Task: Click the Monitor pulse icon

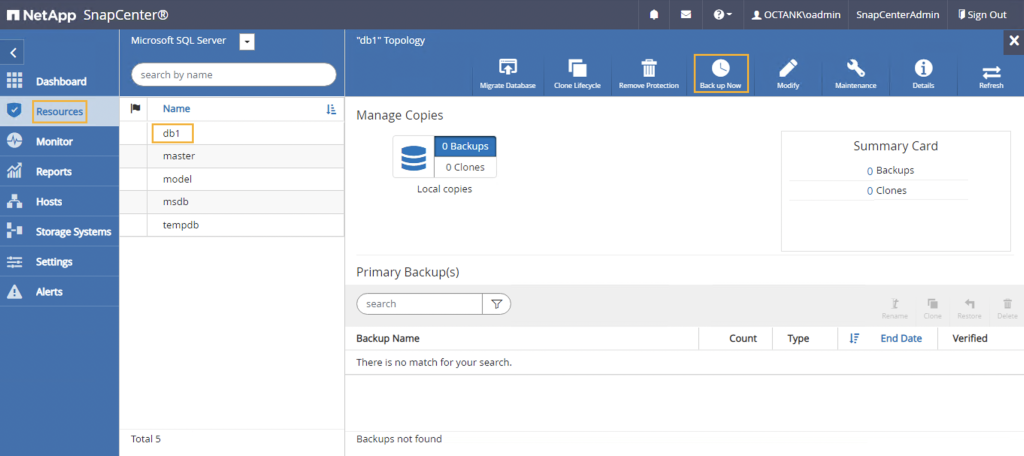Action: [14, 141]
